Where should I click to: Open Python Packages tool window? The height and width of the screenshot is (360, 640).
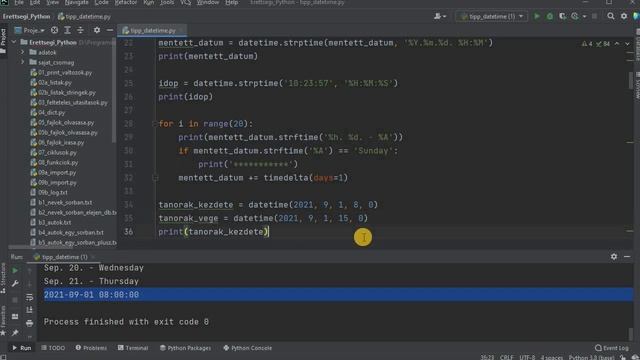coord(186,348)
